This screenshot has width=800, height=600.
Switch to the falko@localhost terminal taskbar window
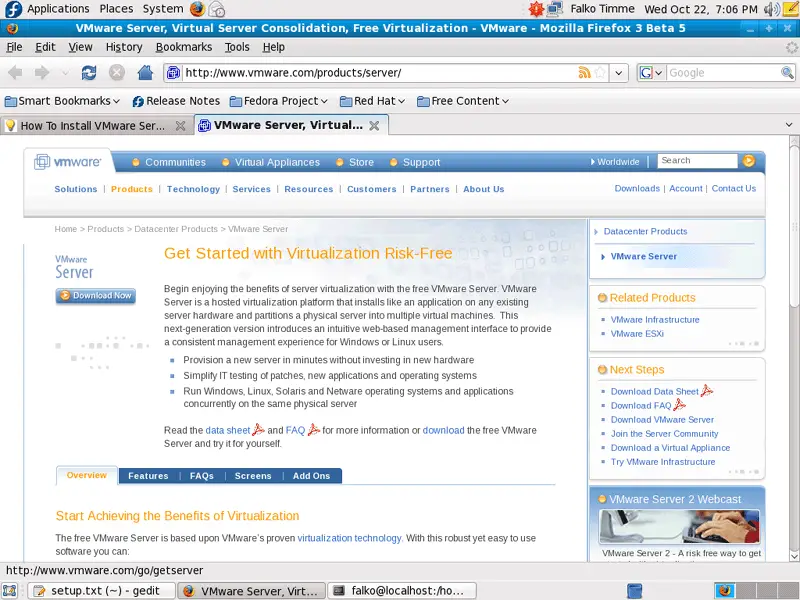coord(402,591)
